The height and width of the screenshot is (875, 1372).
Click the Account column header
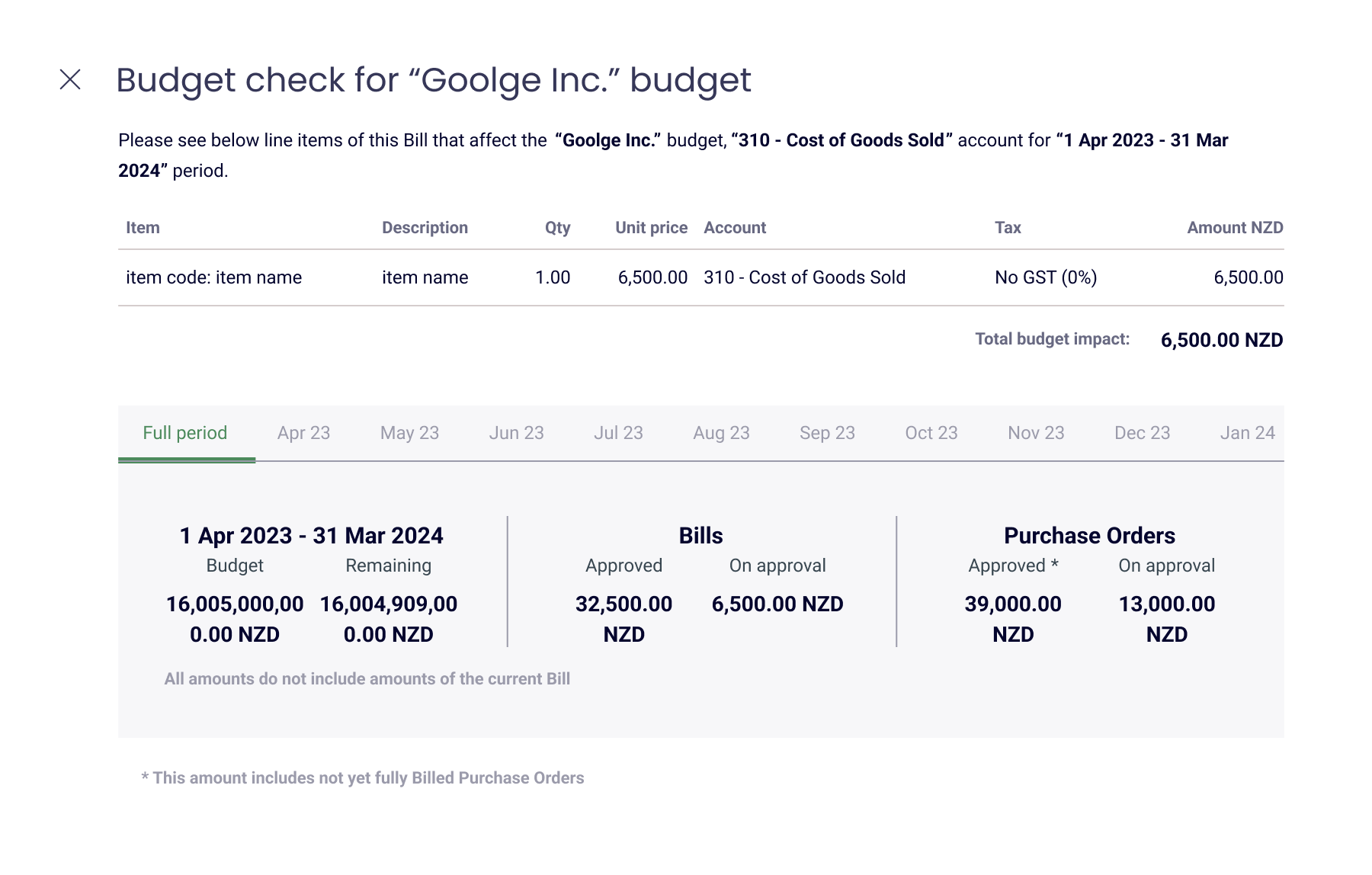point(735,227)
